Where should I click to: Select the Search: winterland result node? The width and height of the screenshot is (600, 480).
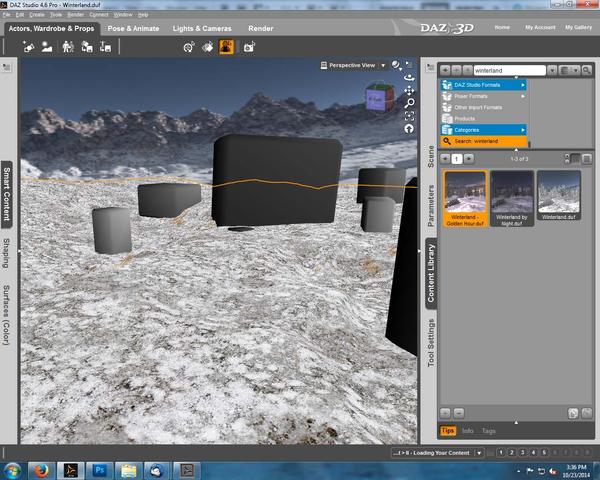[x=484, y=141]
